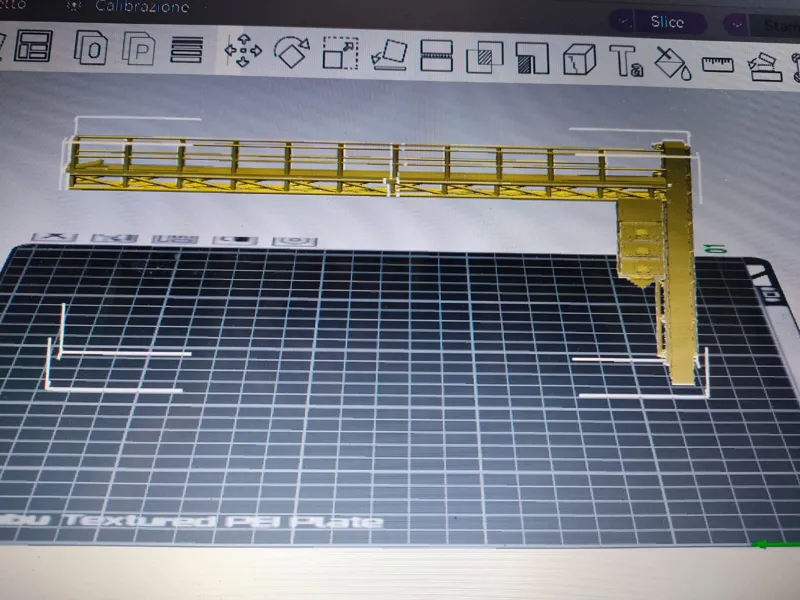Toggle the plate's lock icon

[x=235, y=240]
